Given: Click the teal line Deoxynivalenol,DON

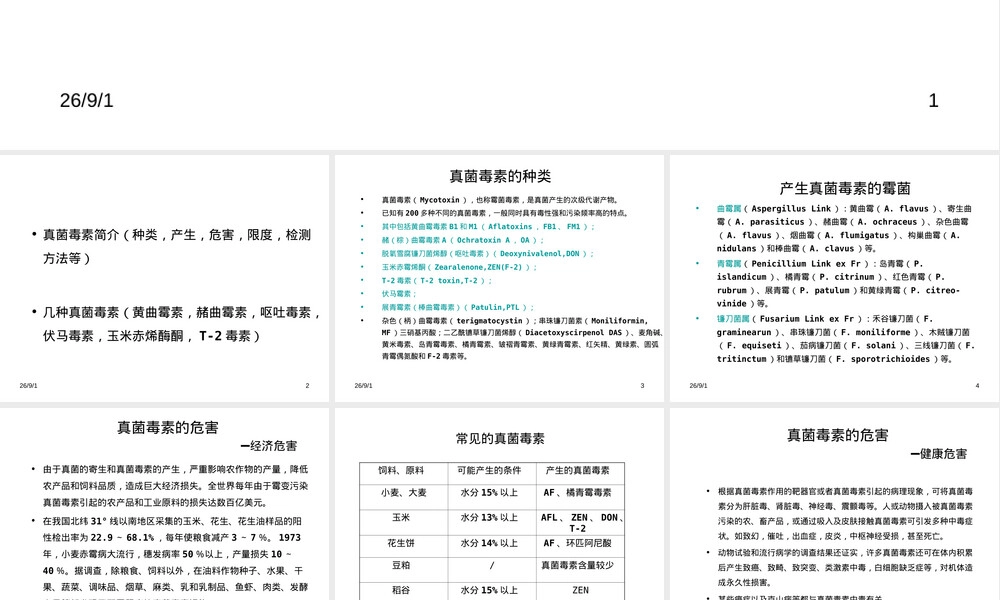Looking at the screenshot, I should (487, 253).
